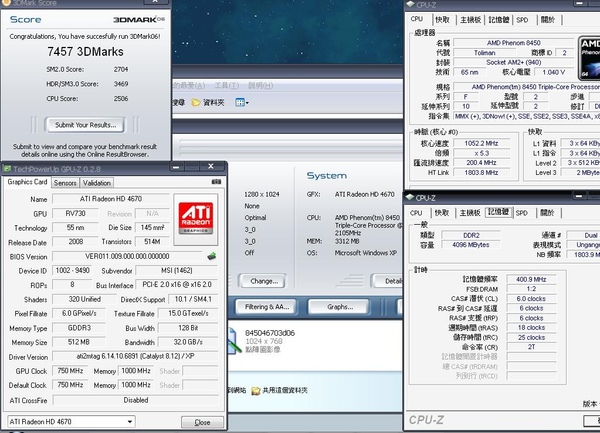This screenshot has height=433, width=600.
Task: Select the GPU-Z Graphics Card tab
Action: 27,182
